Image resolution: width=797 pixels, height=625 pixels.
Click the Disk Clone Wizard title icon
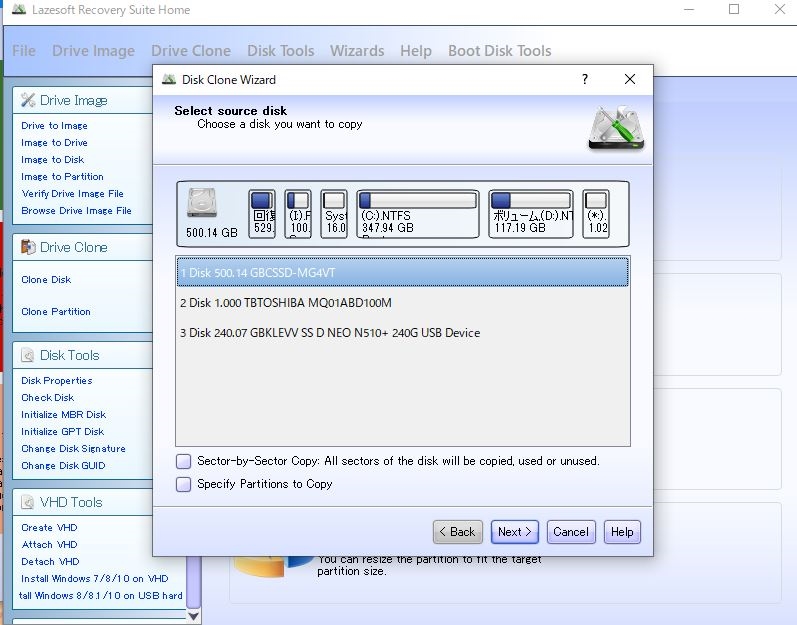(169, 79)
